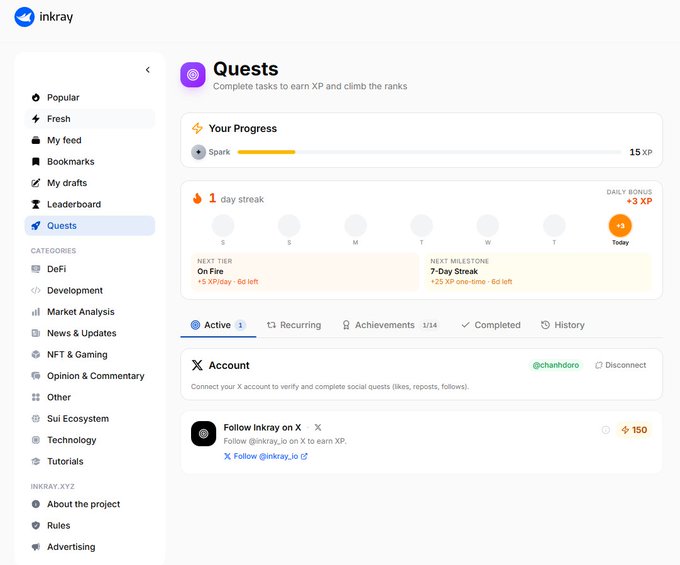Click the Monday streak circle
Screen dimensions: 680x565
[356, 225]
